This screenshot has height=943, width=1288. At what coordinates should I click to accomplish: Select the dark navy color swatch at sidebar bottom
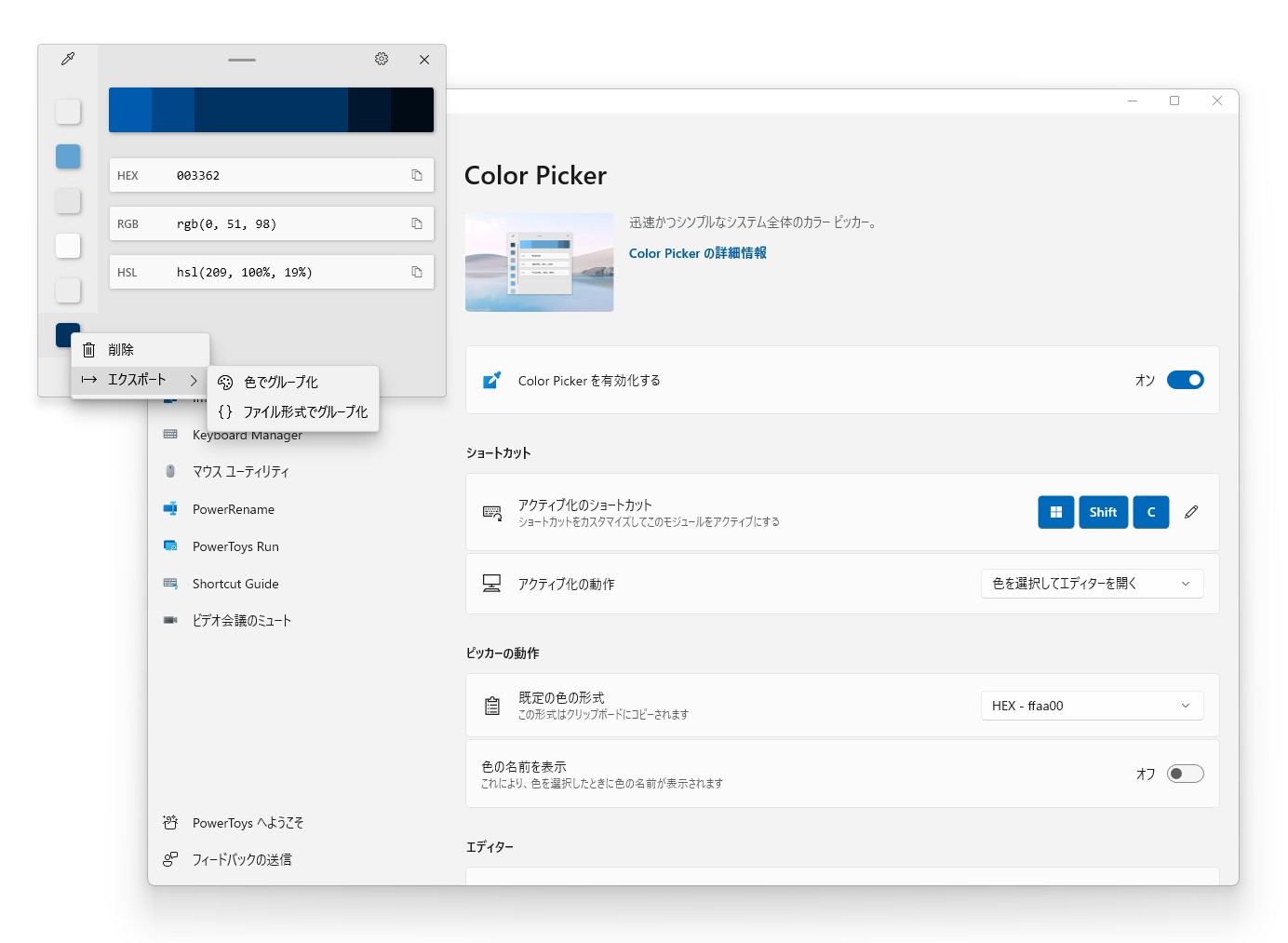click(67, 334)
